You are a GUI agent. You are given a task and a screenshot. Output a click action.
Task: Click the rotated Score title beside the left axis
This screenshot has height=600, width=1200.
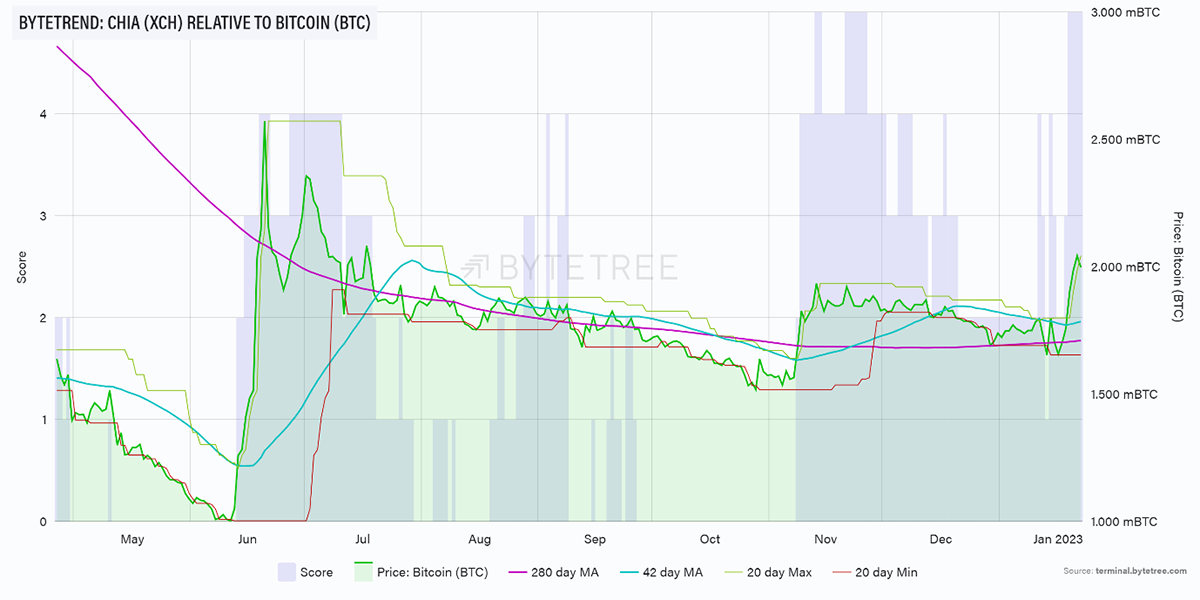click(21, 267)
